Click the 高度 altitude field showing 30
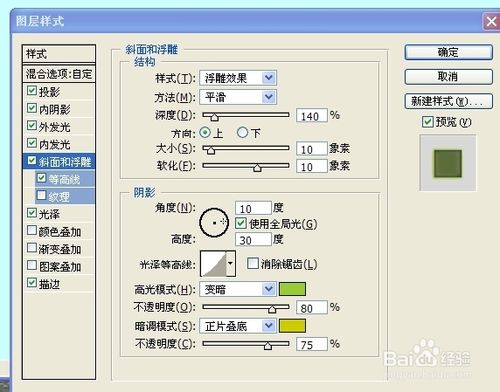 tap(253, 240)
